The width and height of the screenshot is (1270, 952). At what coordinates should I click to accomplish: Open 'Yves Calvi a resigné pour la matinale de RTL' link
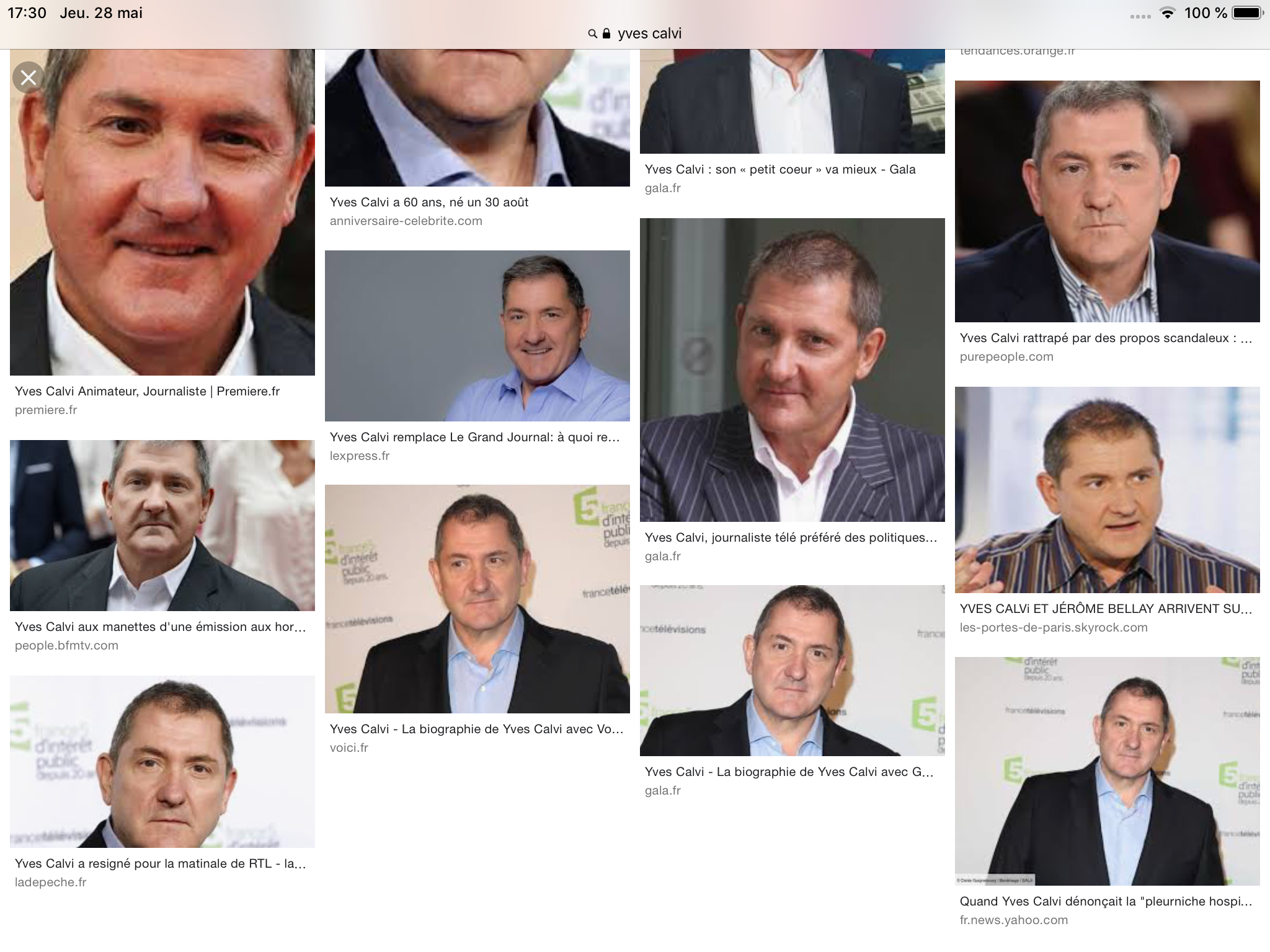(161, 863)
